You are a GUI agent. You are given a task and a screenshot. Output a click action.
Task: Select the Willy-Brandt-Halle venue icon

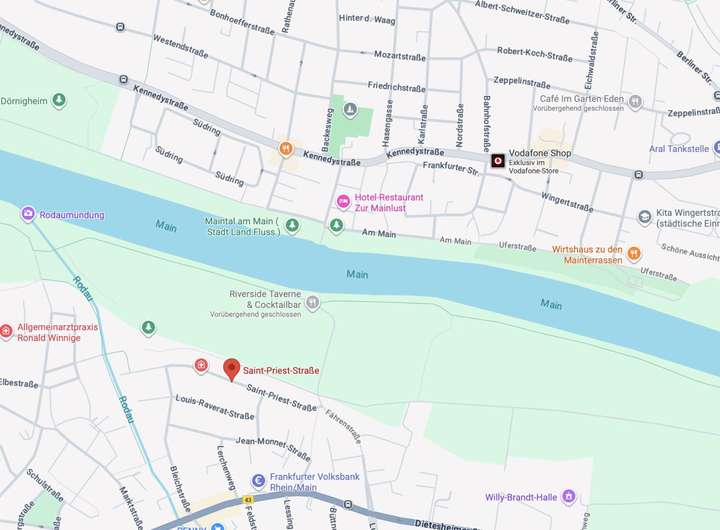pos(568,496)
